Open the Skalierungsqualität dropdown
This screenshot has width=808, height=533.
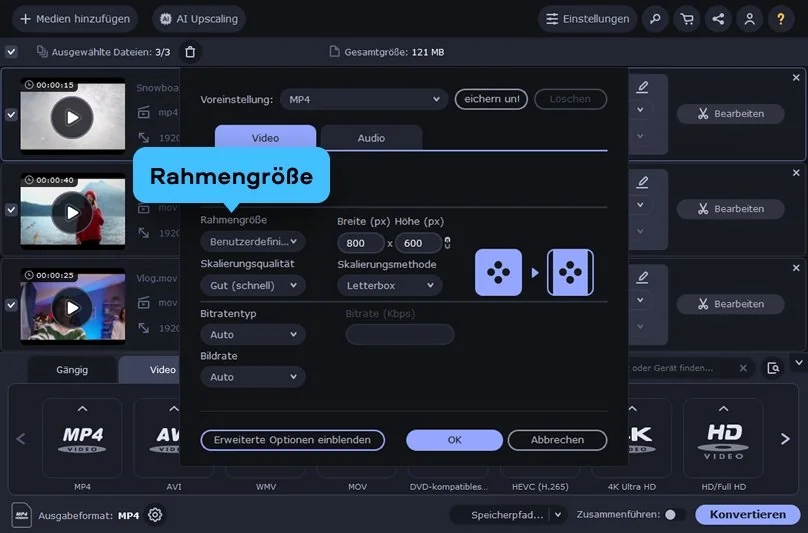point(252,286)
